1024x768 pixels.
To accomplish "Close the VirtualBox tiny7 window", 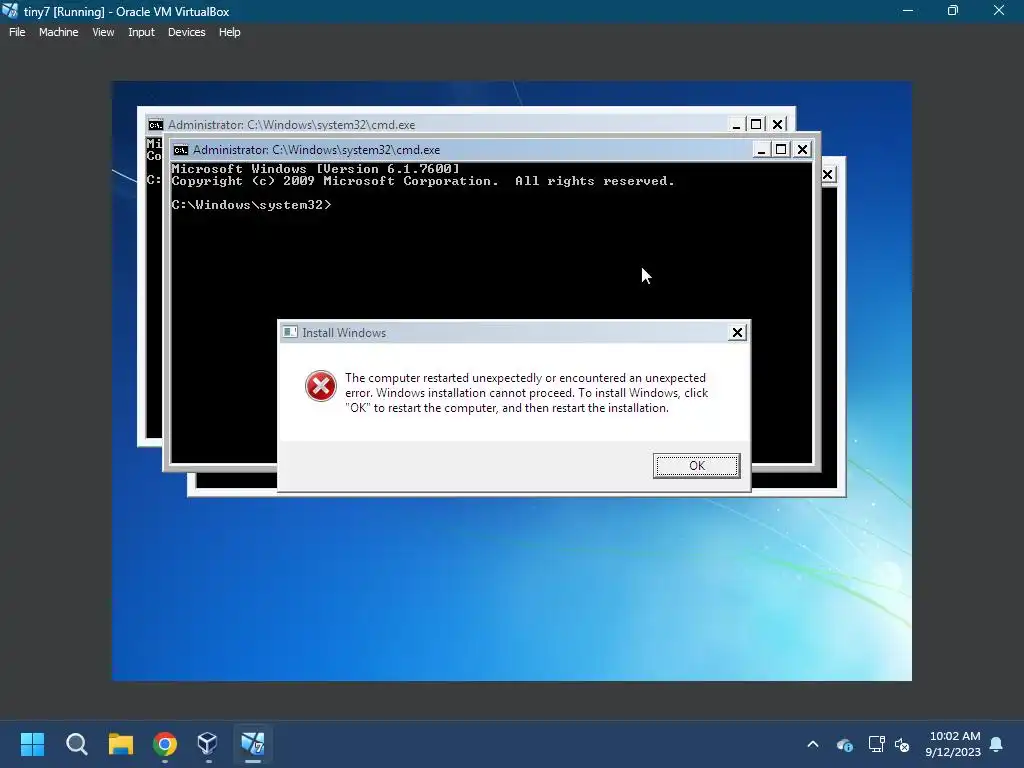I will (999, 11).
